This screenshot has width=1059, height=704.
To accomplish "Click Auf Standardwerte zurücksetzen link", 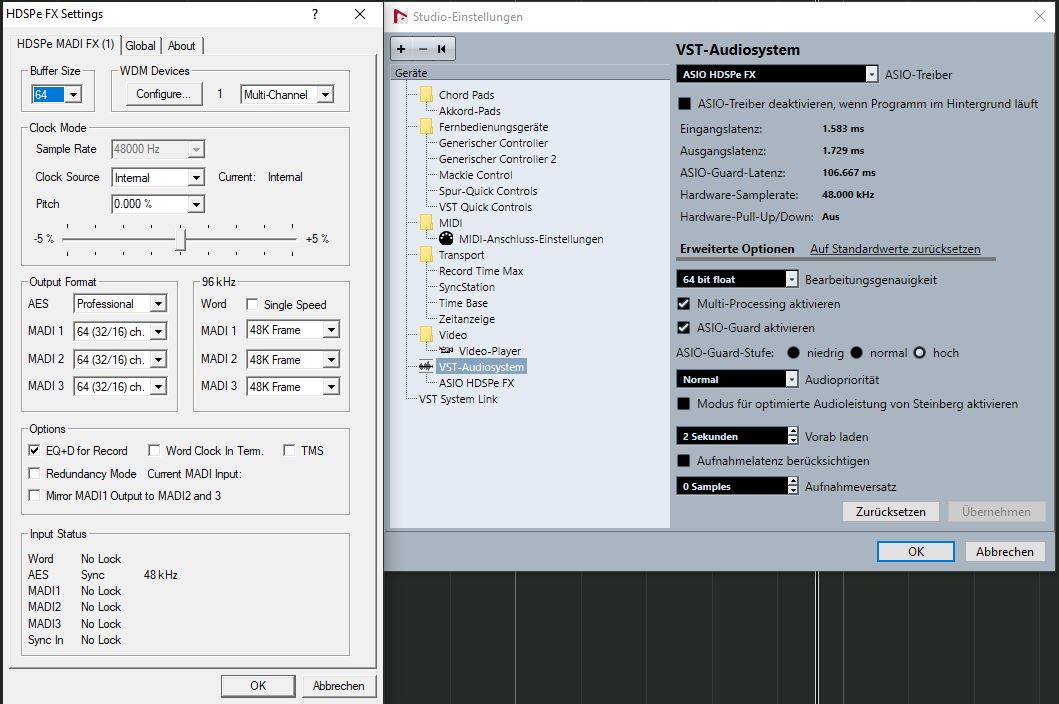I will (x=895, y=249).
